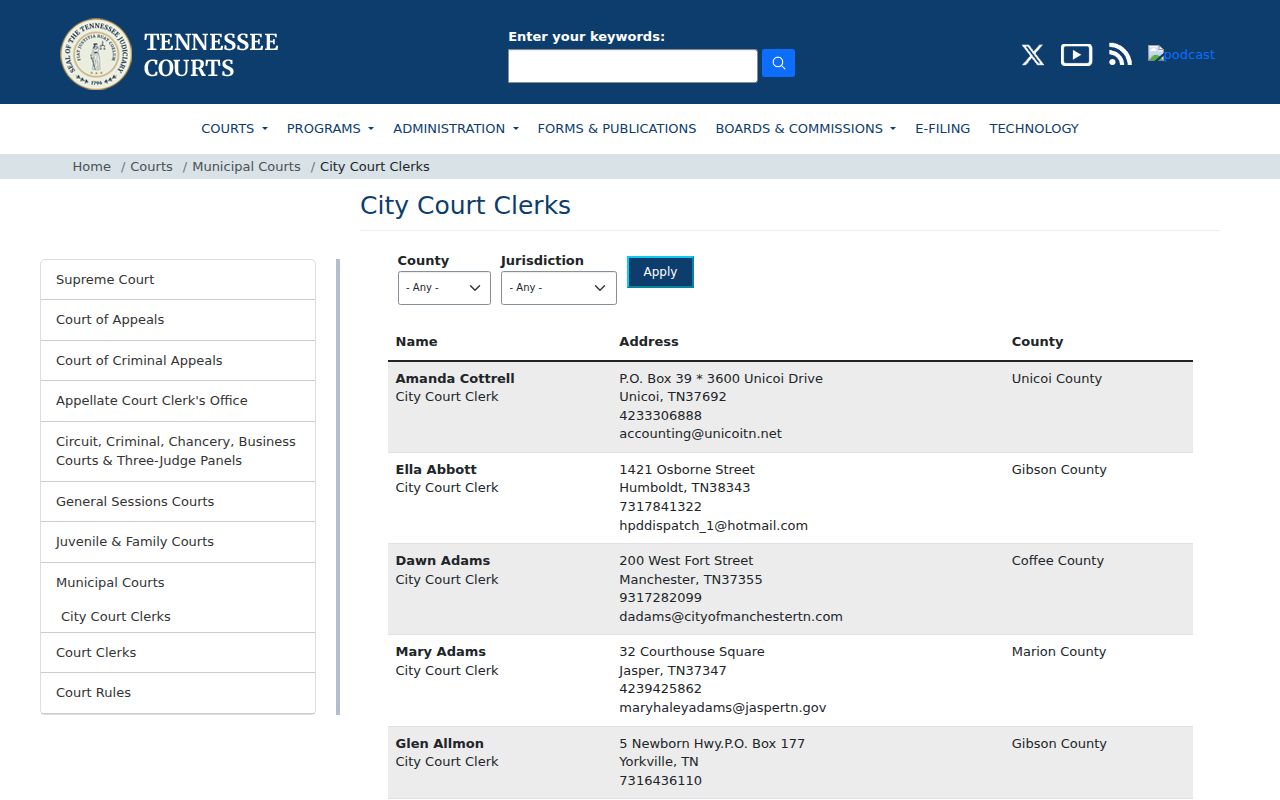Open City Court Clerks sidebar sublink
1280x800 pixels.
[116, 617]
